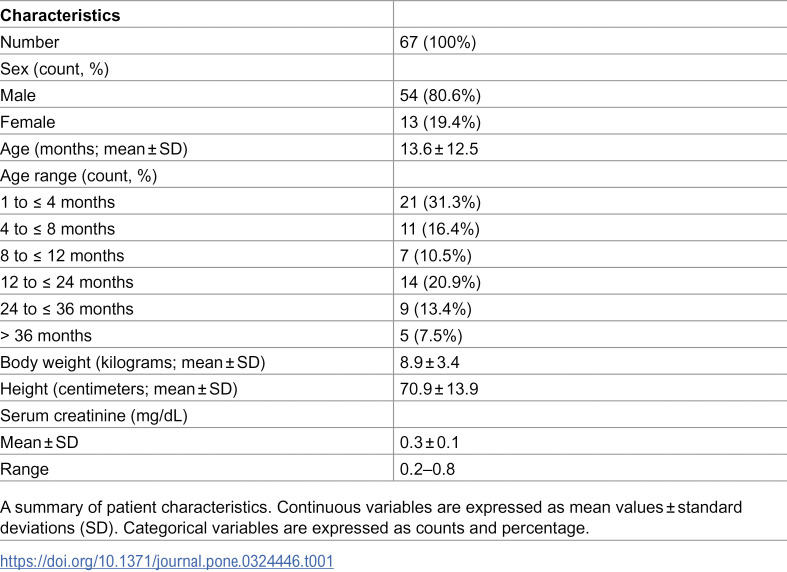Select the 54 (80.6%) value
This screenshot has width=787, height=572.
point(440,95)
